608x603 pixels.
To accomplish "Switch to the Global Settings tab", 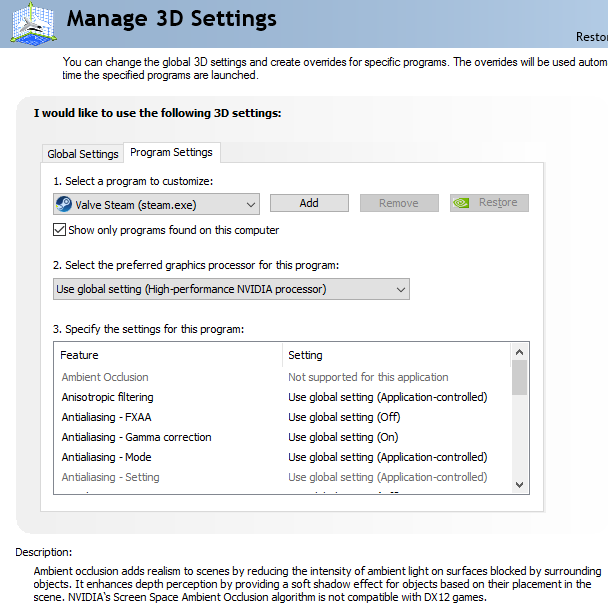I will pyautogui.click(x=83, y=154).
